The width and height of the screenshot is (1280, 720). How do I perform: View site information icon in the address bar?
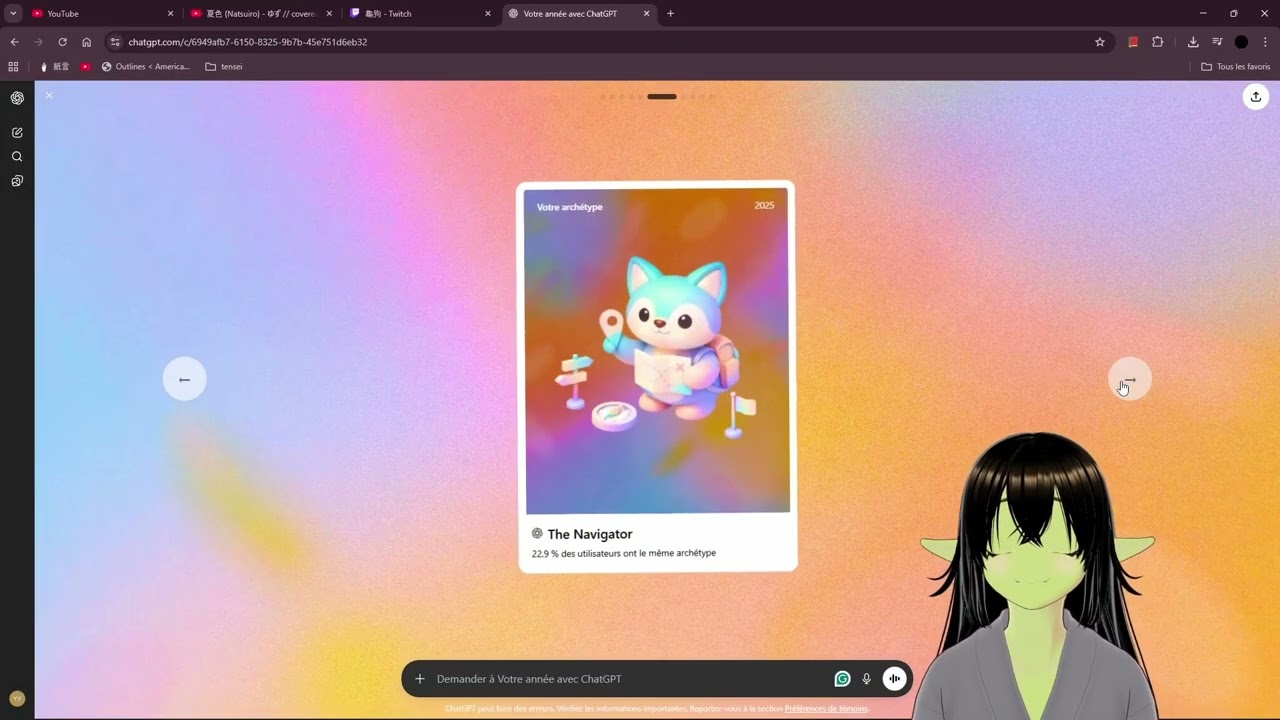[115, 42]
